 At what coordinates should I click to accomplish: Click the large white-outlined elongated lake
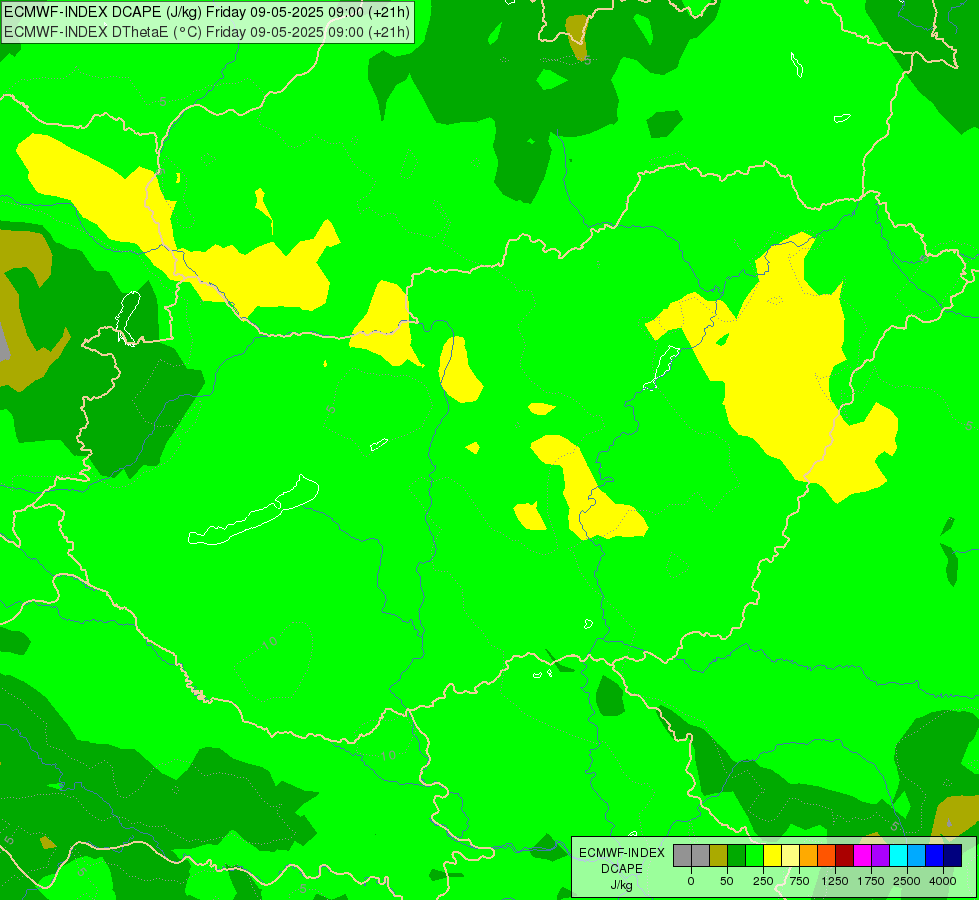pyautogui.click(x=254, y=512)
